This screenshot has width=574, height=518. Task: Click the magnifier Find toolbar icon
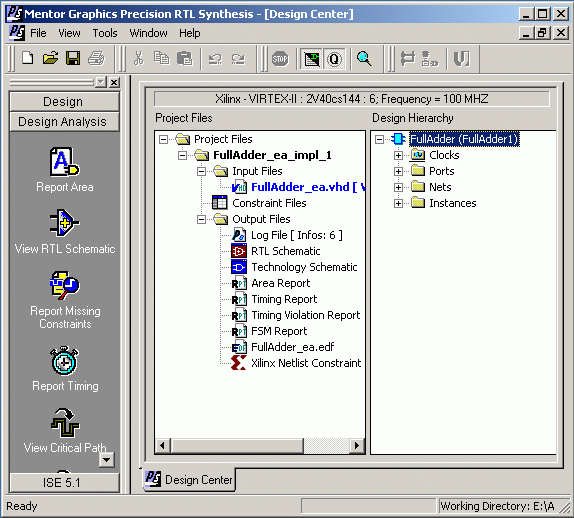(364, 59)
